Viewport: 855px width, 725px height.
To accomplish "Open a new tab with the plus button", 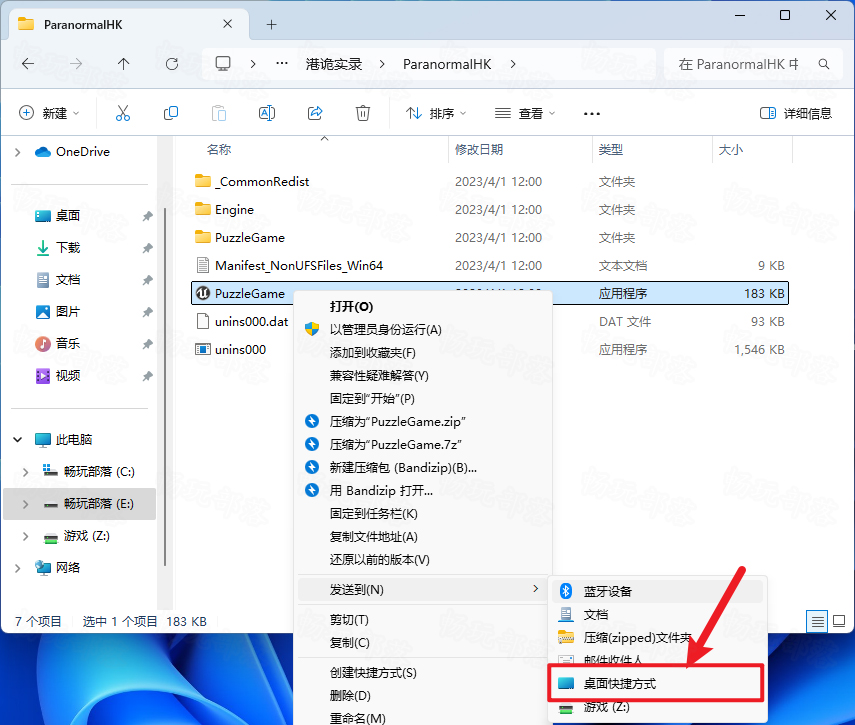I will (272, 25).
